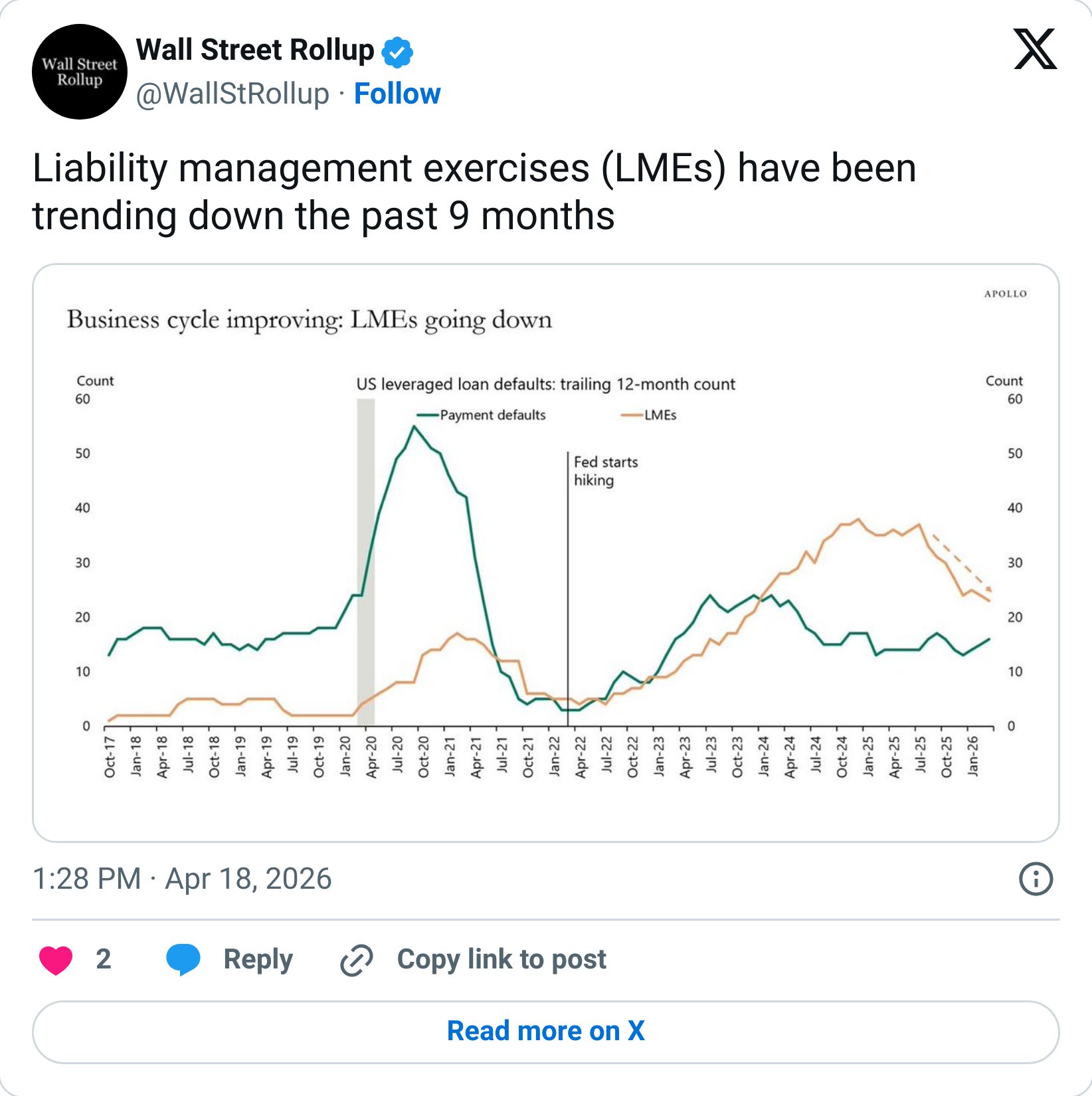Click the Read more on X button
The width and height of the screenshot is (1092, 1096).
(x=546, y=1030)
